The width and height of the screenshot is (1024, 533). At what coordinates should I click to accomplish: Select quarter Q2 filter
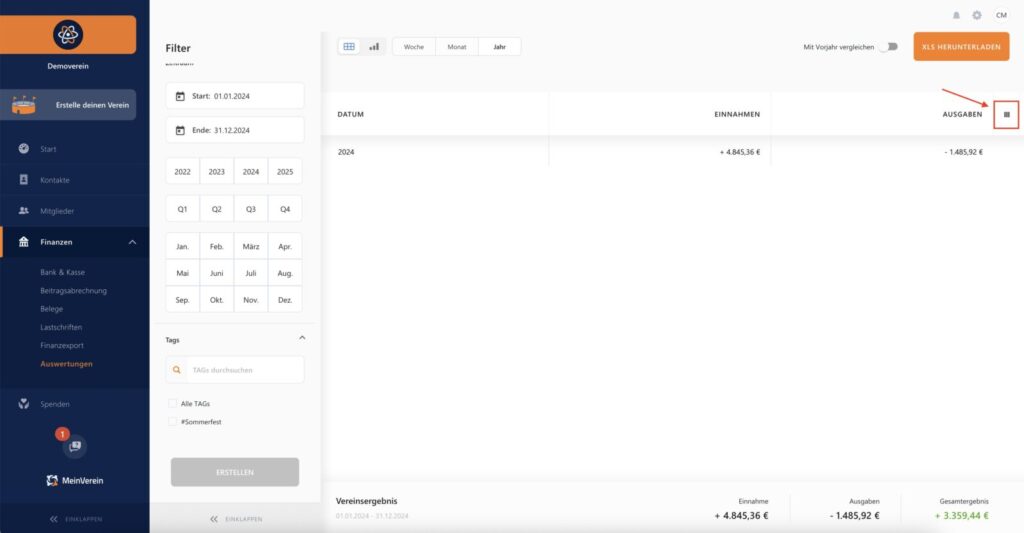coord(216,209)
